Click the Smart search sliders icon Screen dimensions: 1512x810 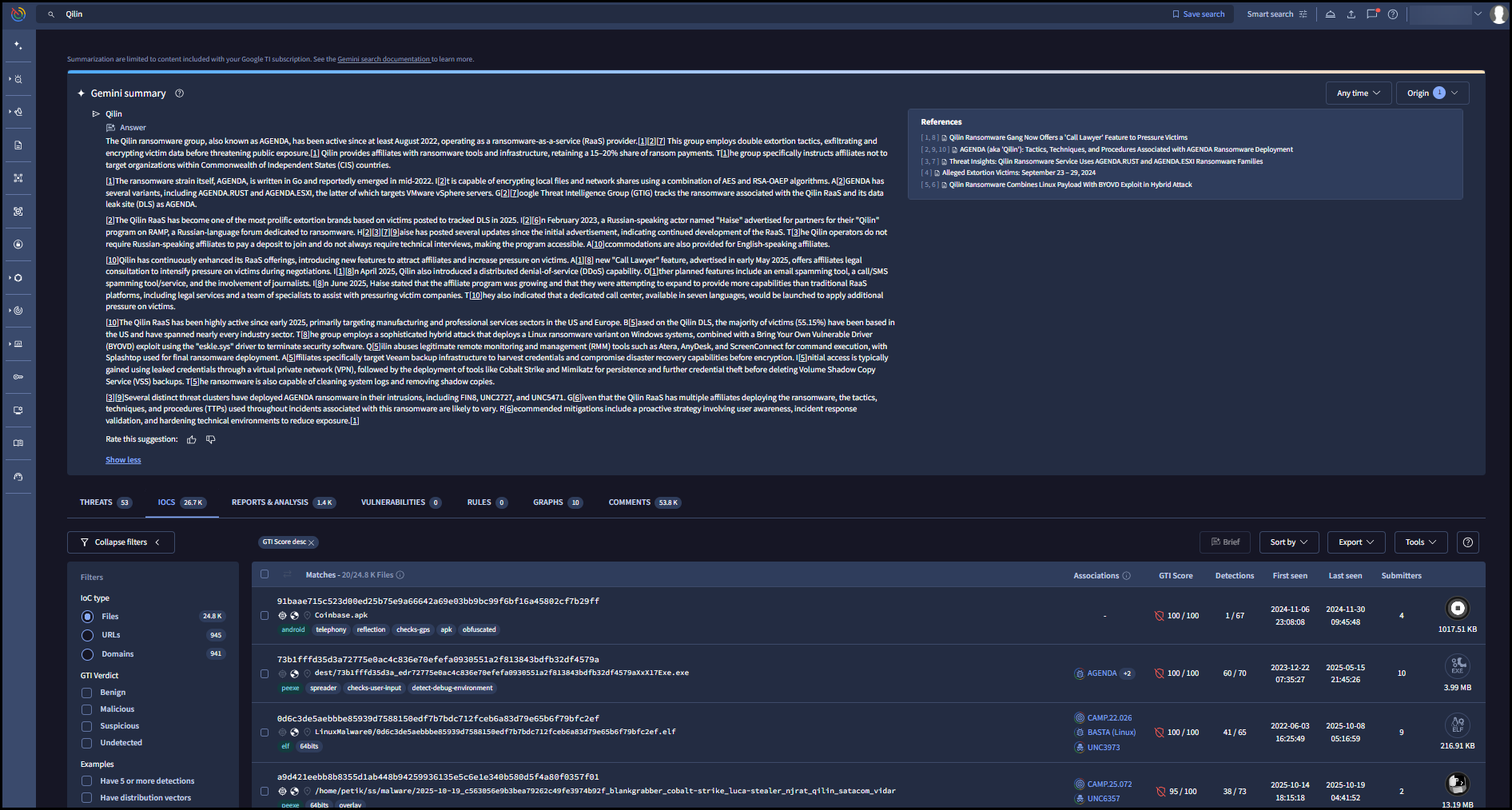pyautogui.click(x=1303, y=14)
